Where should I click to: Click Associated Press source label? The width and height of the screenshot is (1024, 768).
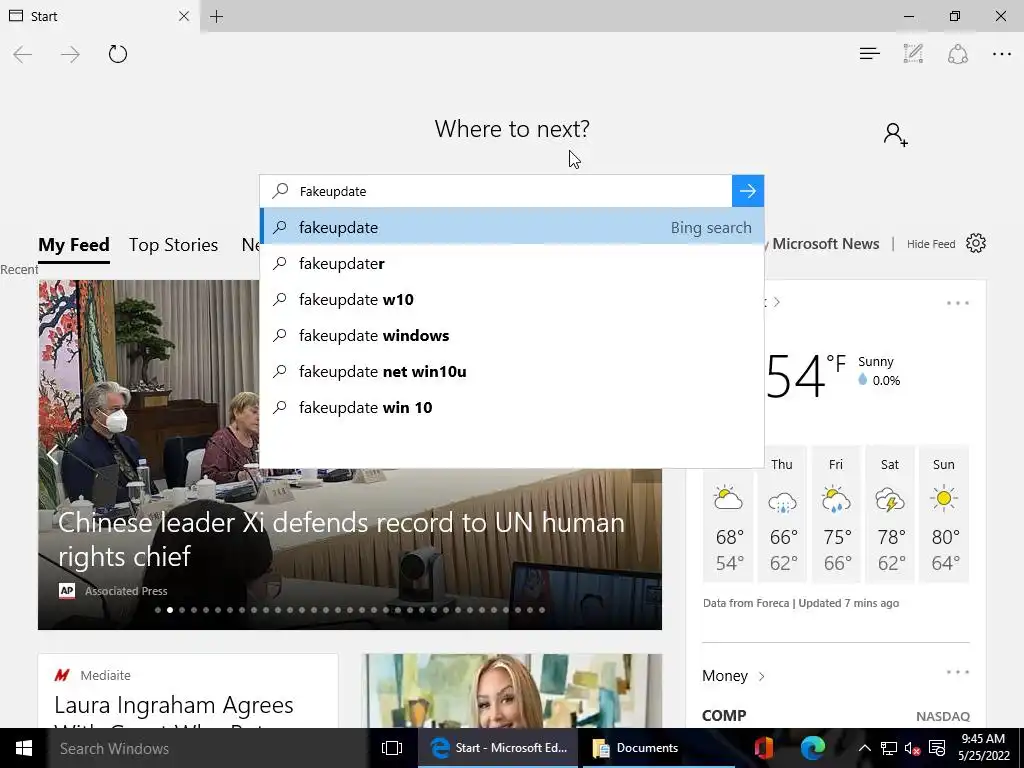126,591
